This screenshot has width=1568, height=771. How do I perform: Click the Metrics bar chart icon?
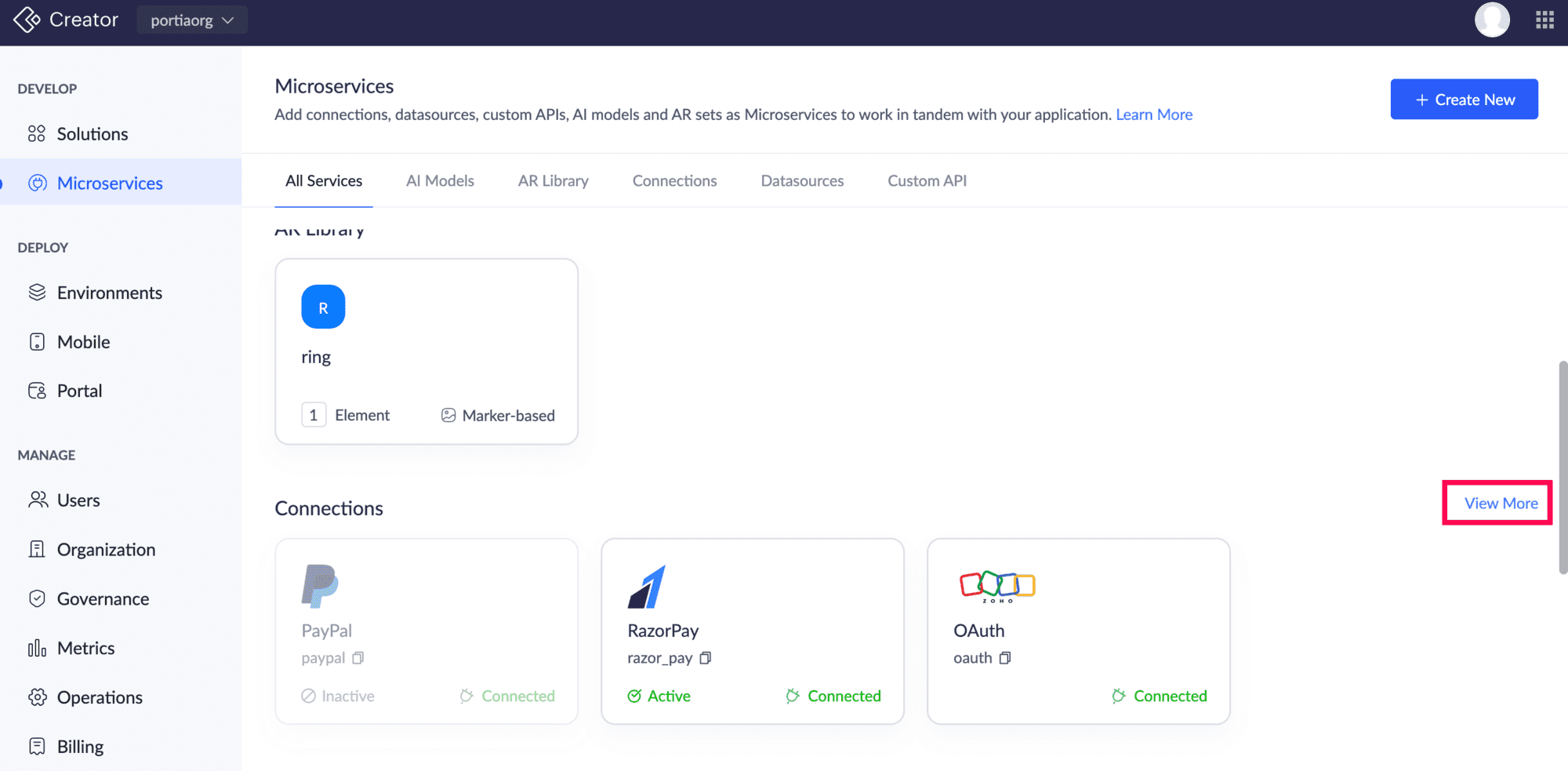37,648
